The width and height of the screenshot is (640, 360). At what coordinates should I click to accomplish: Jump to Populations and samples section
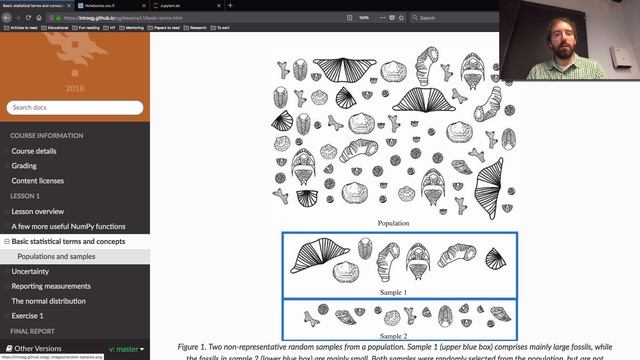[x=56, y=256]
